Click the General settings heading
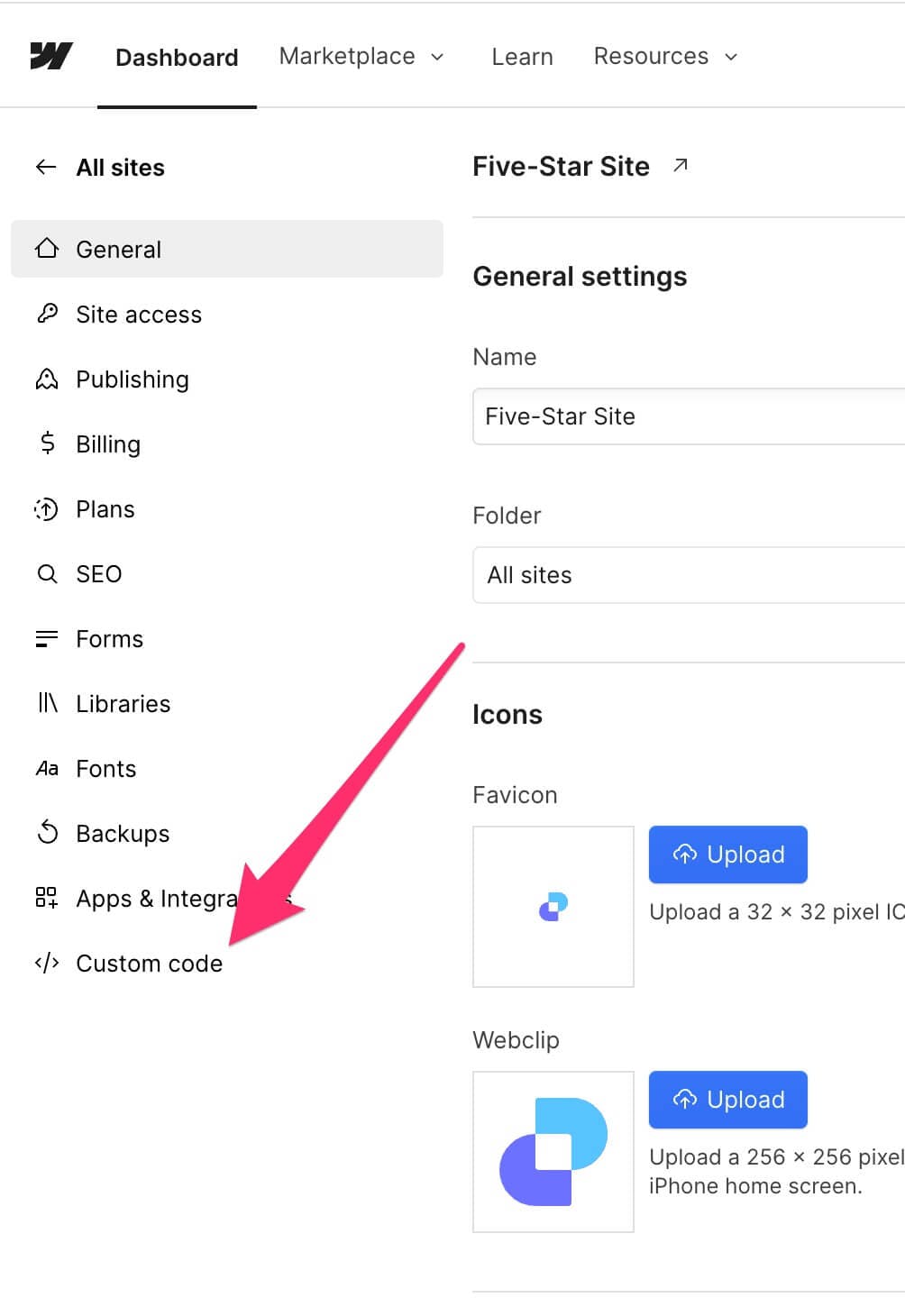Viewport: 905px width, 1316px height. click(x=580, y=277)
